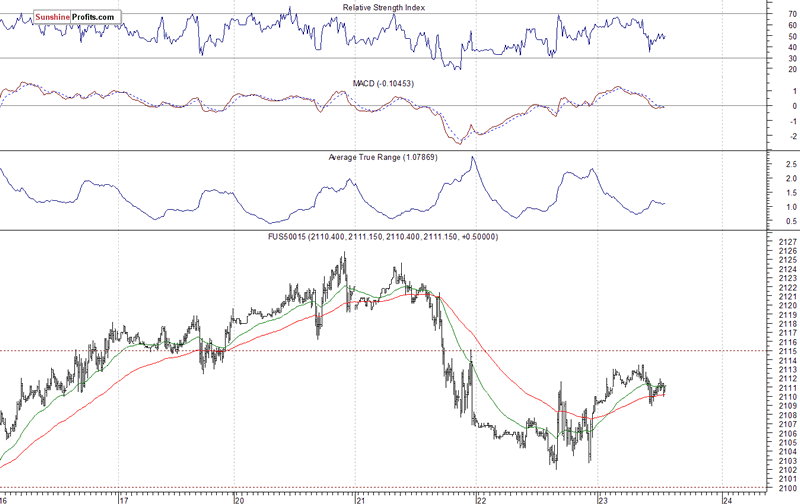Click the Average True Range (1.07869) label
Image resolution: width=800 pixels, height=504 pixels.
[383, 157]
